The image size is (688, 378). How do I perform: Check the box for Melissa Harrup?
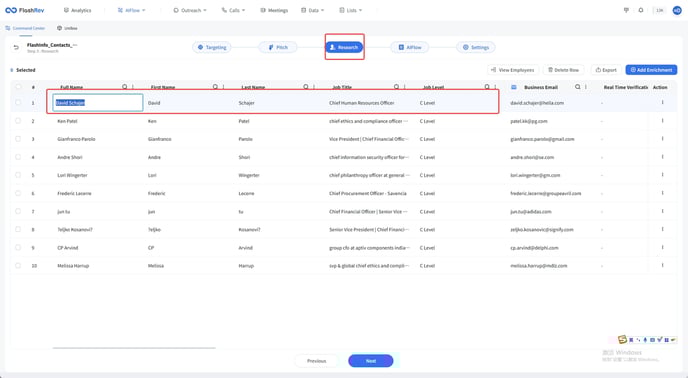(18, 265)
